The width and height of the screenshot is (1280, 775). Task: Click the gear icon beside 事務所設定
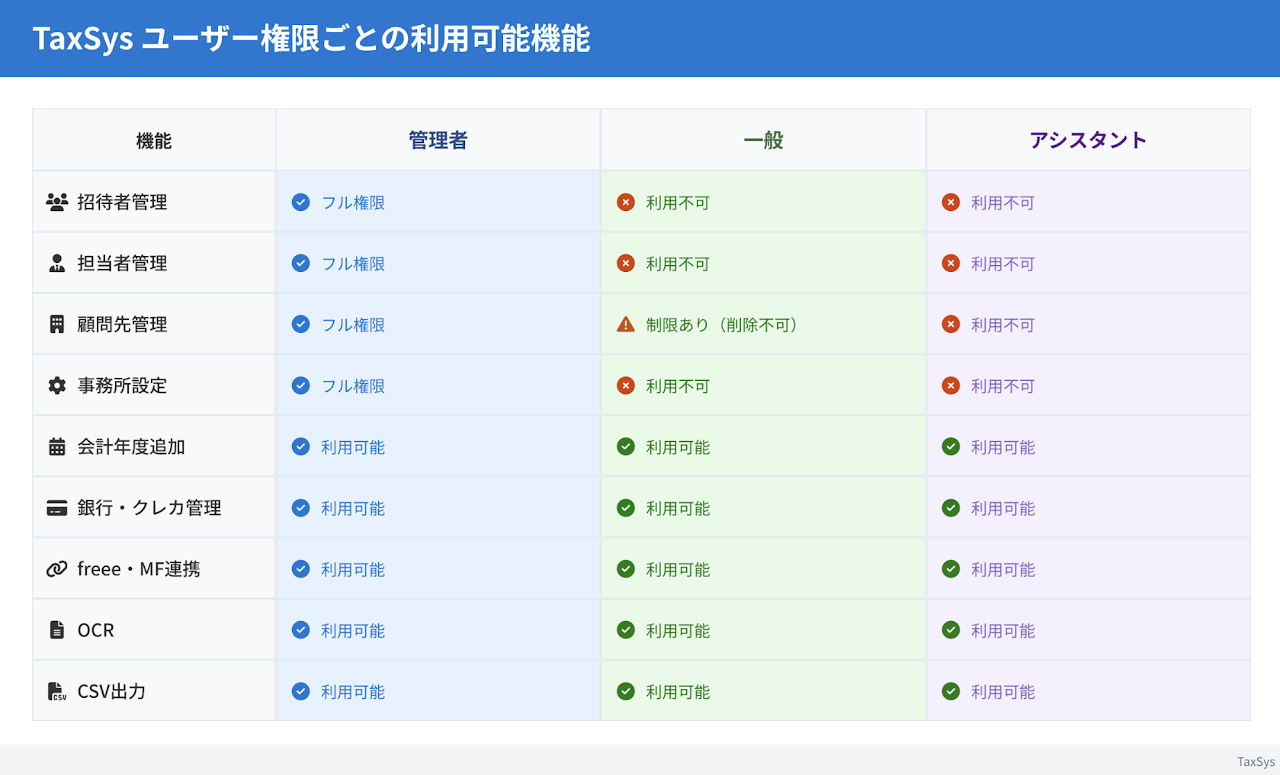pos(57,385)
